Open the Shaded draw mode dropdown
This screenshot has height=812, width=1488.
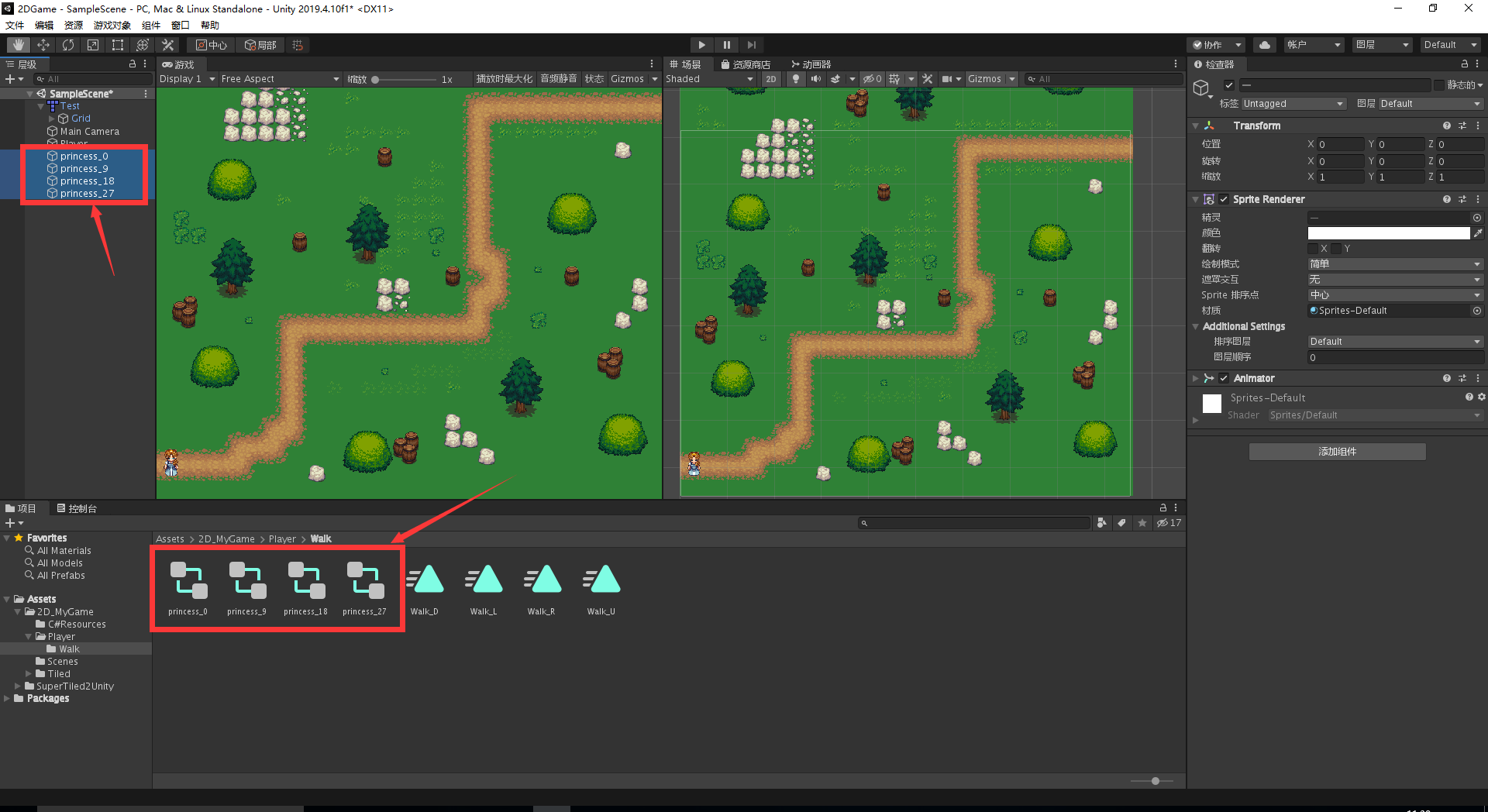point(709,78)
